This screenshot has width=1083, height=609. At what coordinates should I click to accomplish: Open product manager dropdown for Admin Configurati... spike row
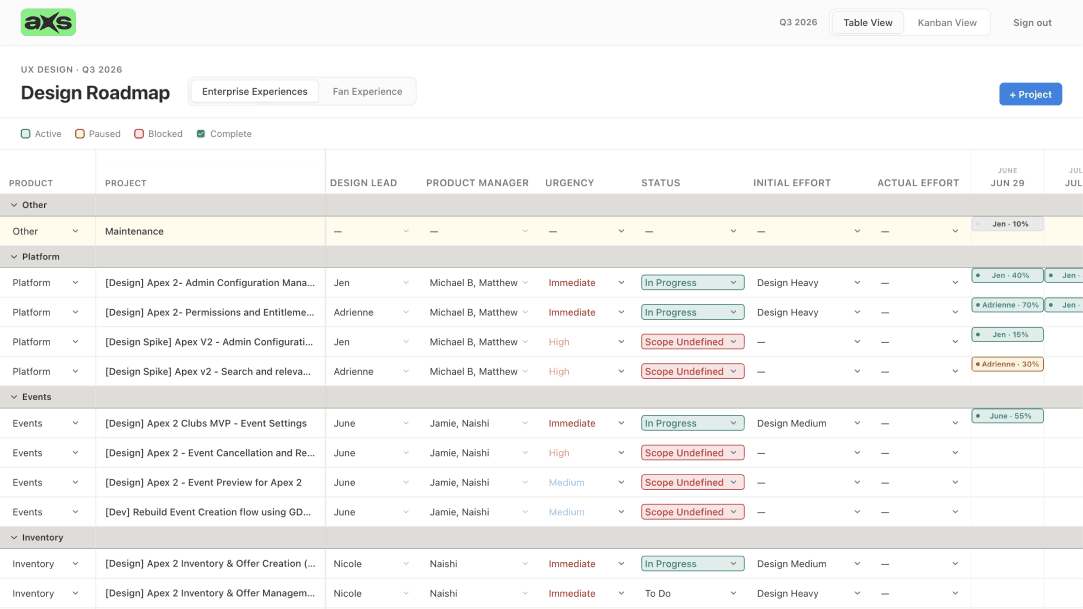coord(479,342)
